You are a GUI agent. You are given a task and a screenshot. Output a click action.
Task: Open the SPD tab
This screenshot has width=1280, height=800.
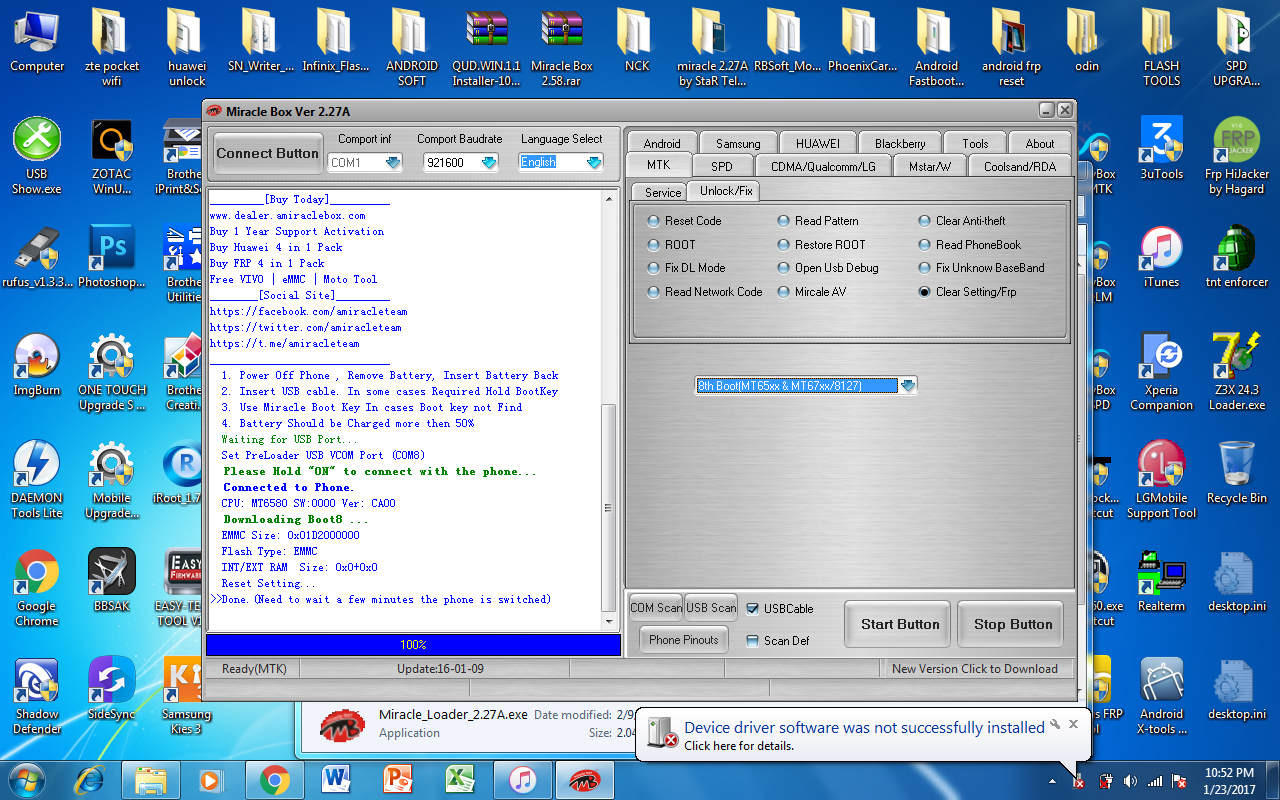721,166
